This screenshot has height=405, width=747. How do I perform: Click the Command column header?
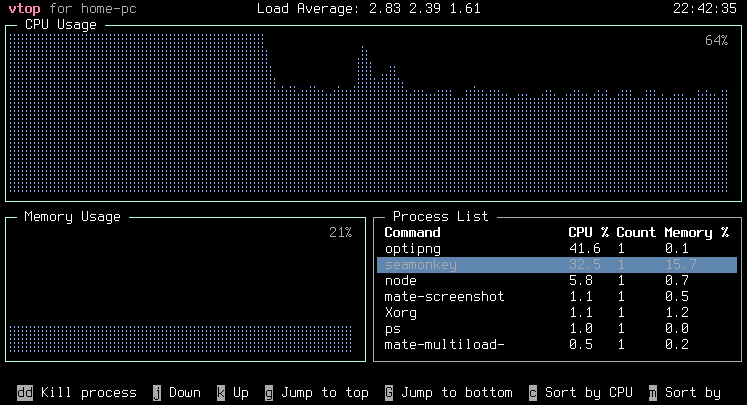412,233
